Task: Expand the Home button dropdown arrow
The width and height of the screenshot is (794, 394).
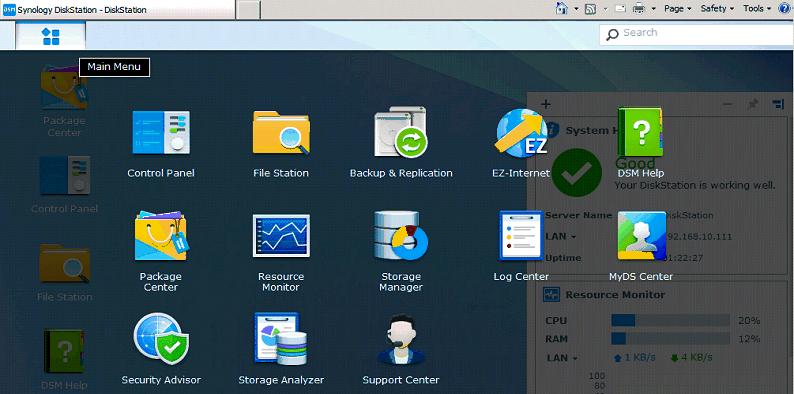Action: (576, 9)
